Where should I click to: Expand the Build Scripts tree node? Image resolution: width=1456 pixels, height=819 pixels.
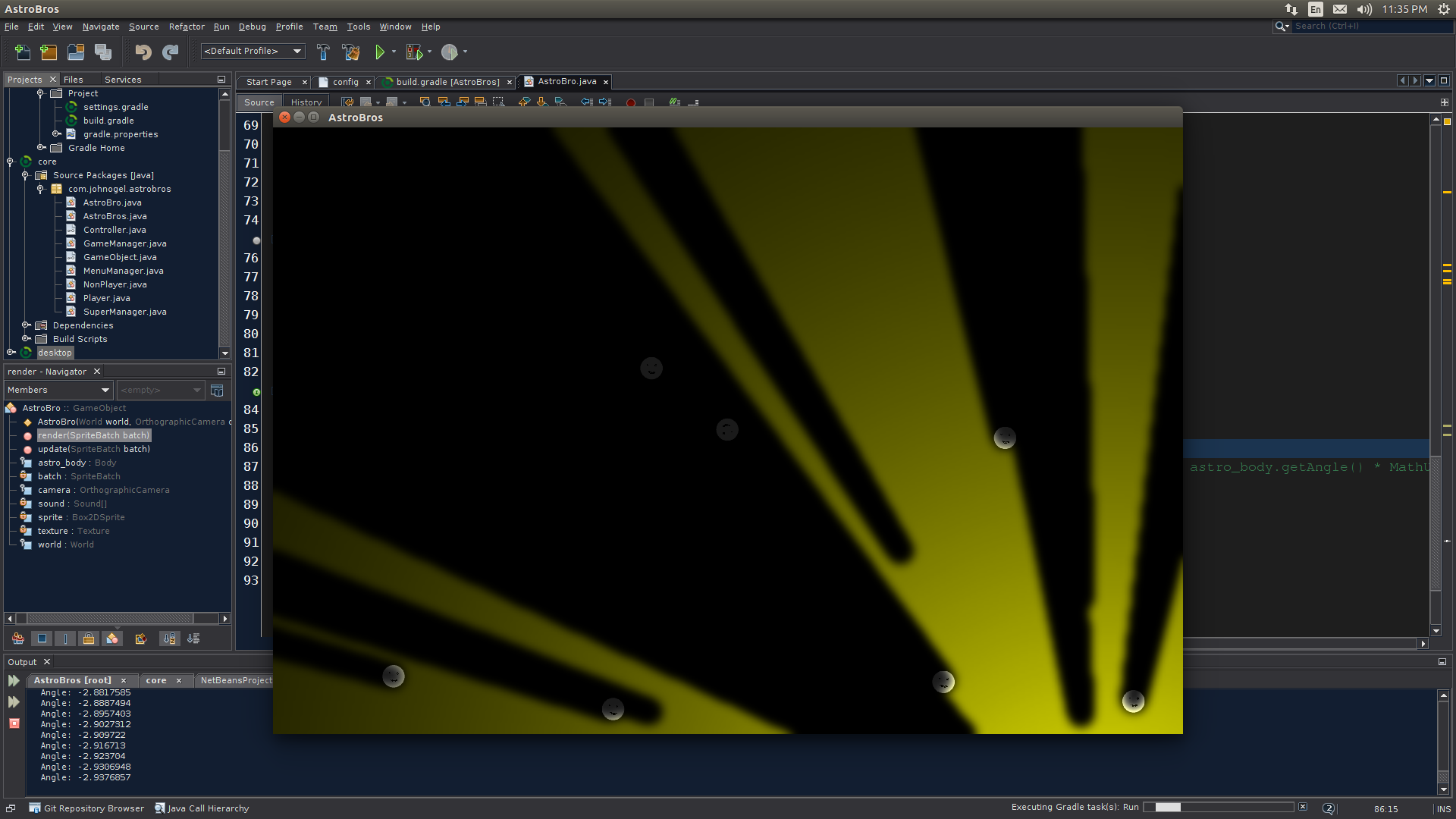coord(26,338)
